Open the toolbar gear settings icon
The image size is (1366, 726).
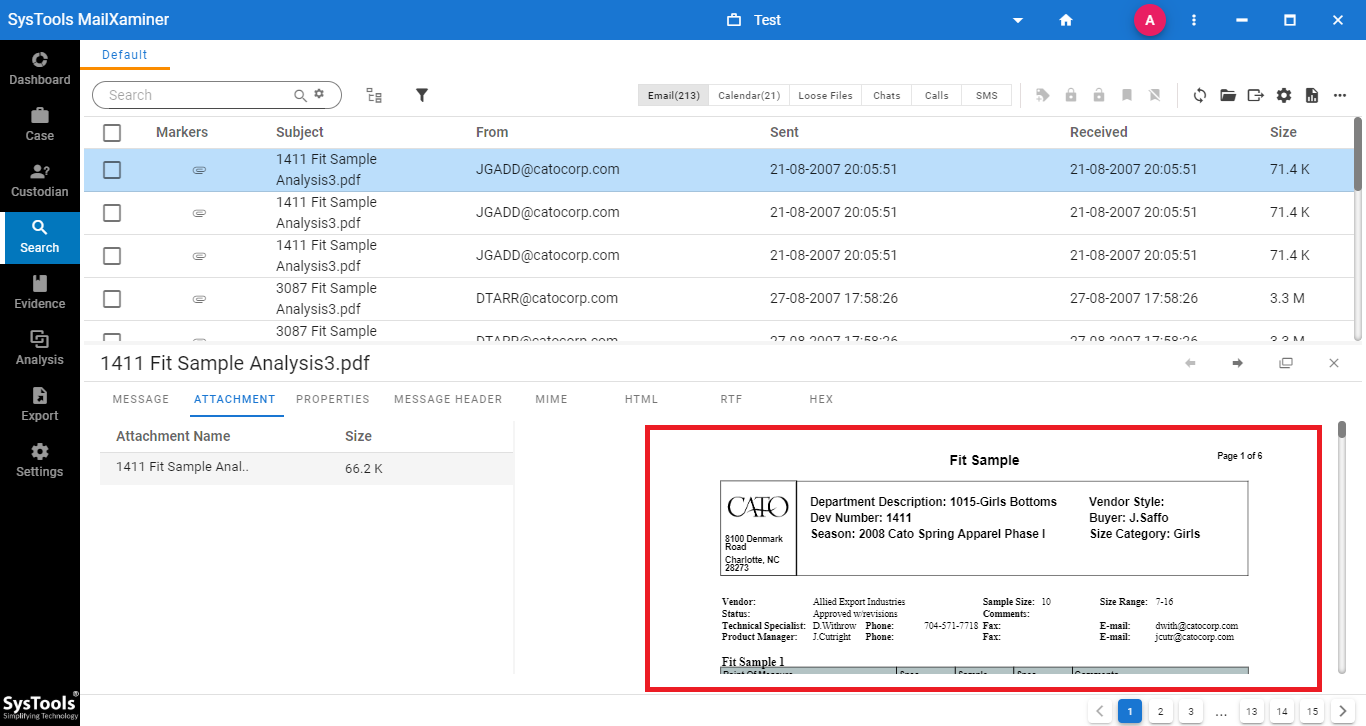1284,95
